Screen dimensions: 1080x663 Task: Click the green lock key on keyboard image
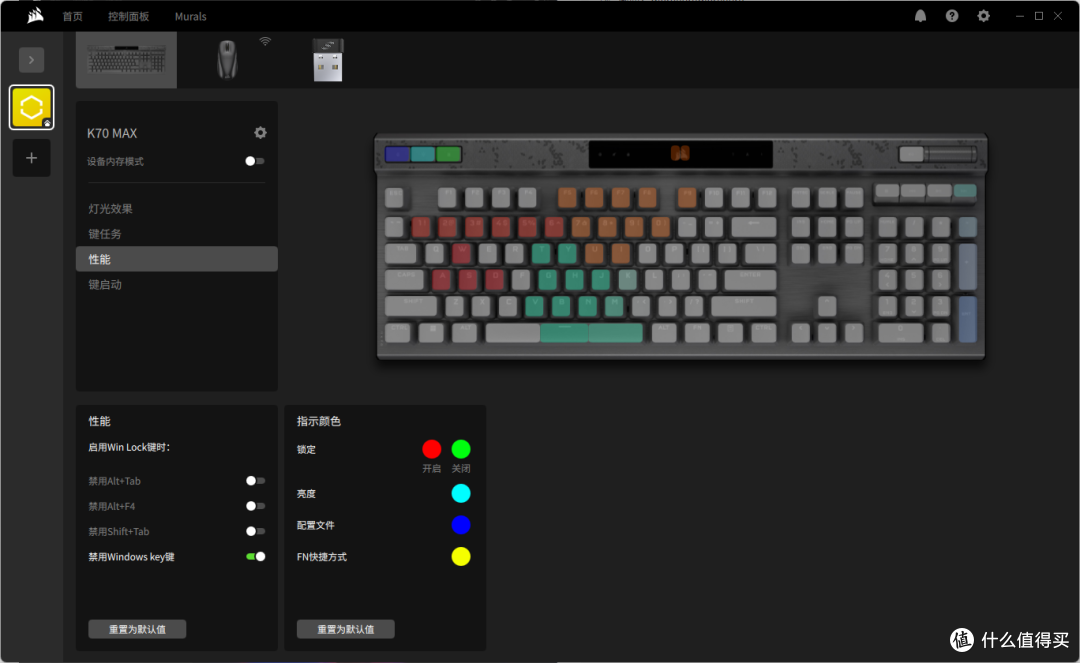click(448, 154)
